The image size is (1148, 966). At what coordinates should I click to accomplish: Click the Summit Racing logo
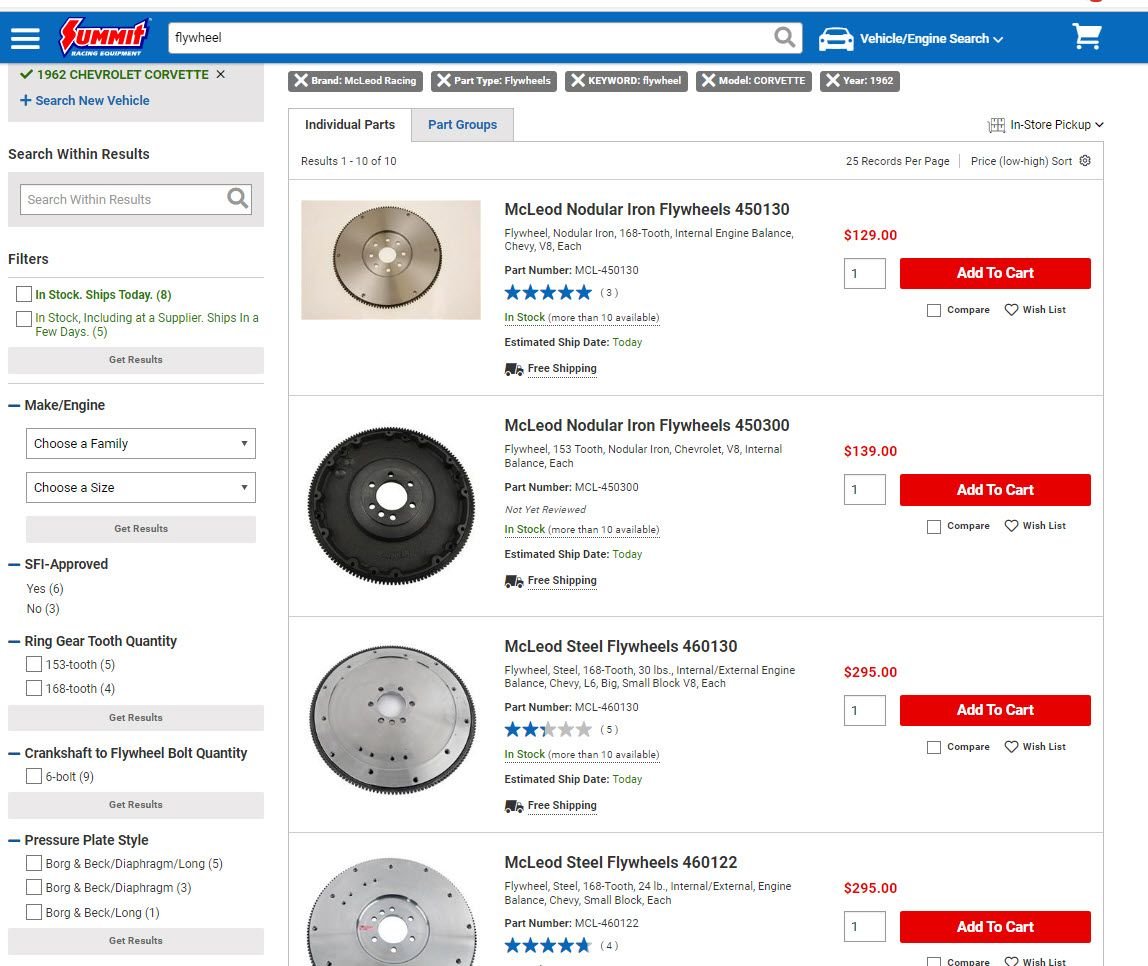[104, 37]
